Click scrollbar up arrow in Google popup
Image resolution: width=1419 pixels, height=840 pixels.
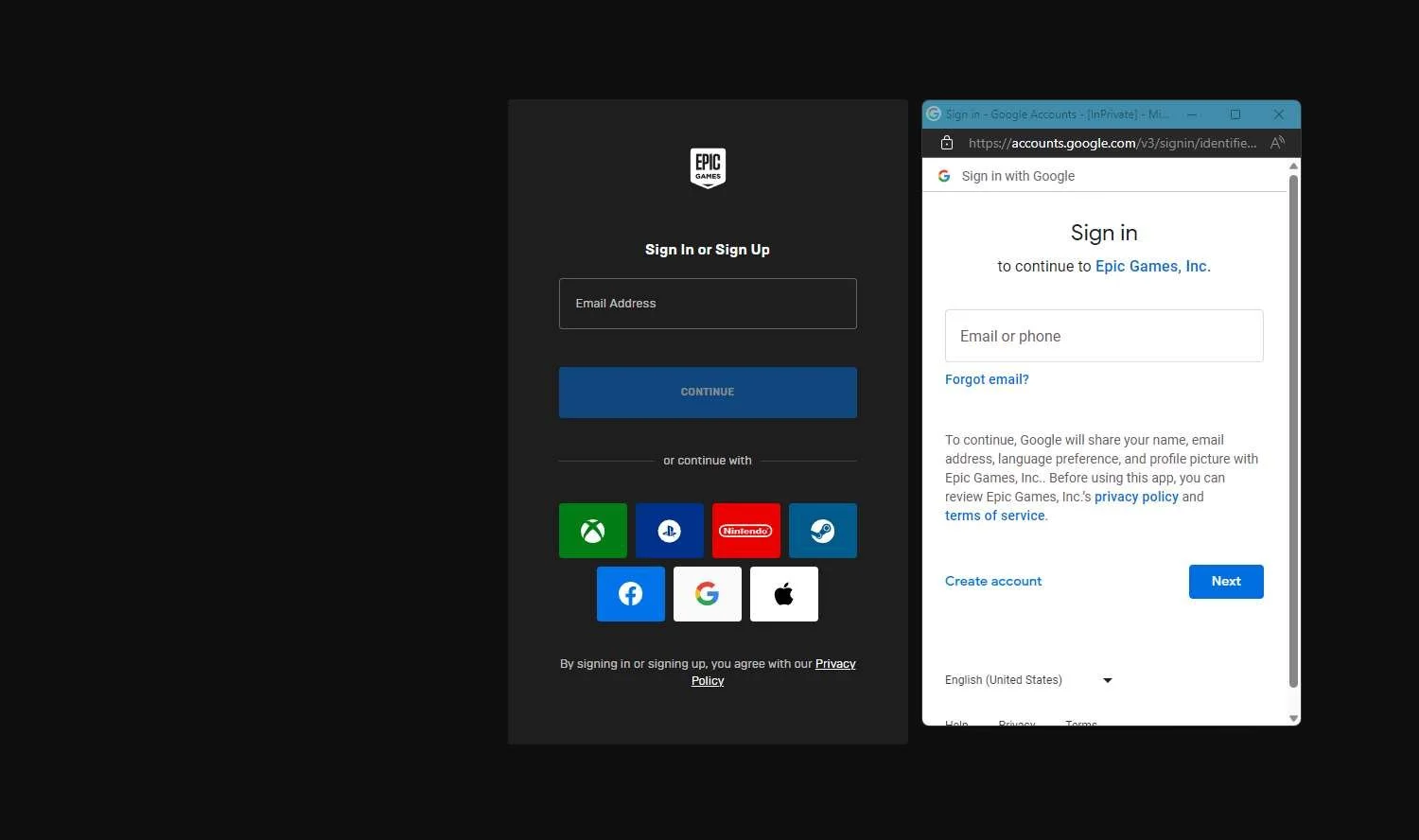click(1293, 166)
